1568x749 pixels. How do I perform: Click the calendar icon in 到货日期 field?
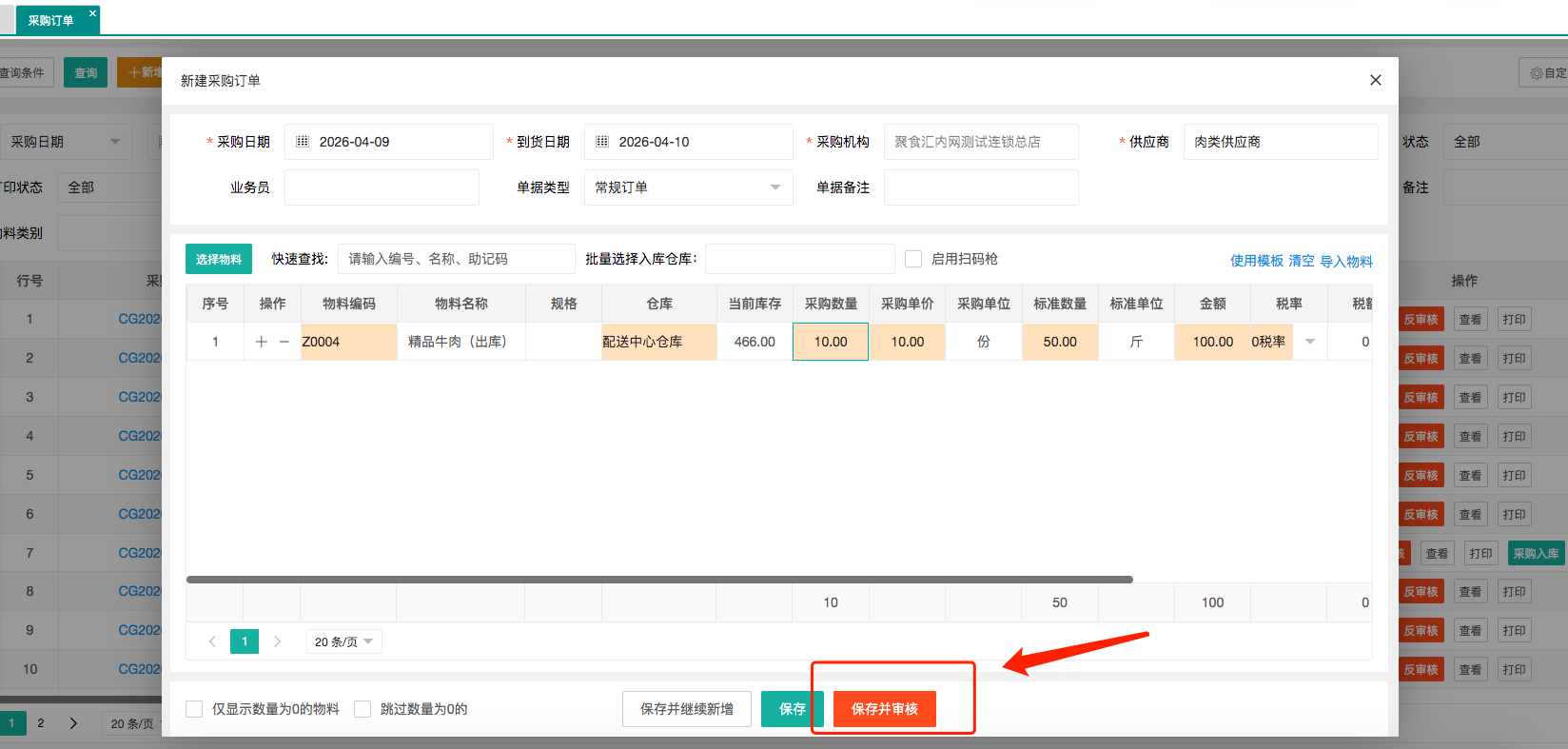point(602,142)
